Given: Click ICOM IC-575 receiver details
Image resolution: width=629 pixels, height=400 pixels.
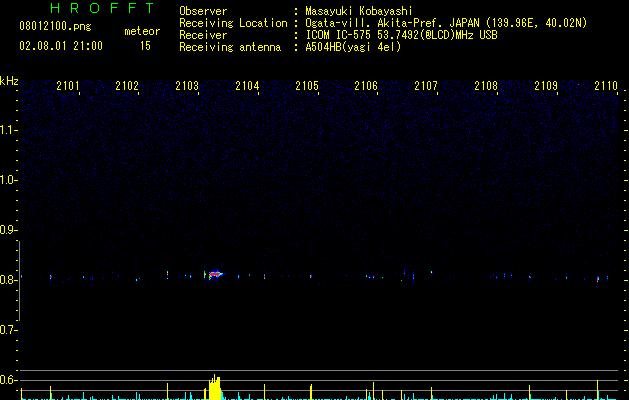Looking at the screenshot, I should 402,35.
